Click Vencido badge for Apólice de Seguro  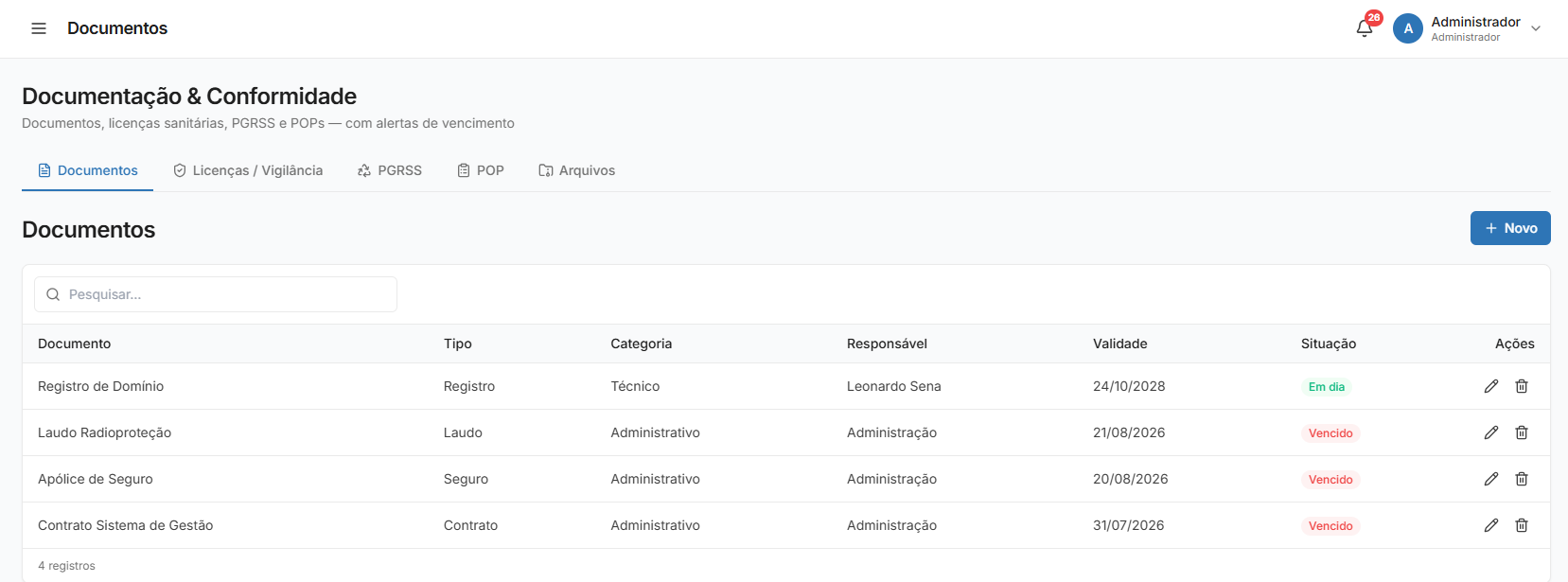[1330, 479]
